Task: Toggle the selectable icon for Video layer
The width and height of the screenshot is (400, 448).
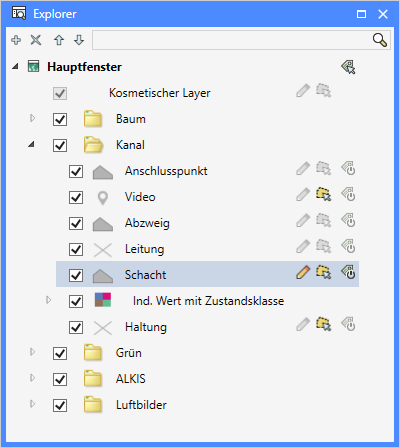Action: click(323, 195)
